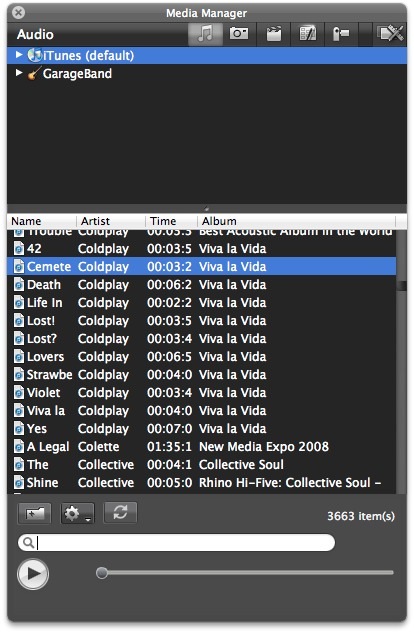Click the rightmost crossed-out camera icon

click(x=390, y=34)
